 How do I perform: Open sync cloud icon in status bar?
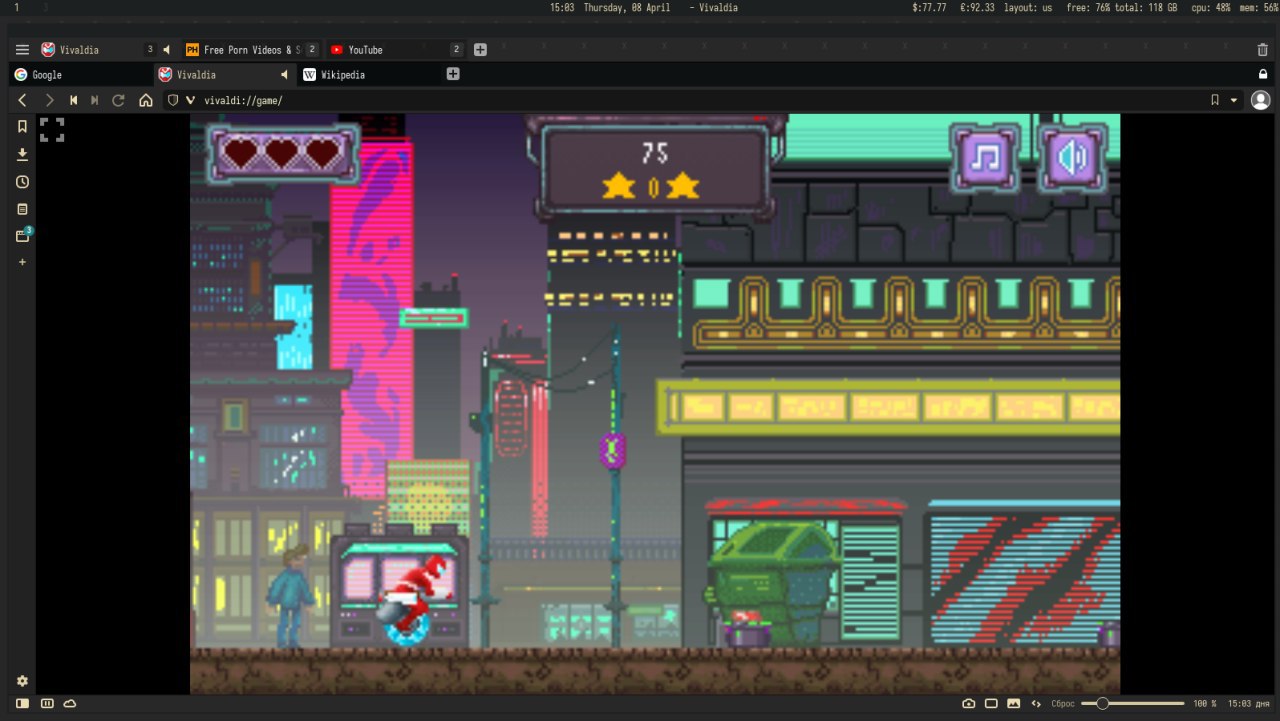click(69, 704)
